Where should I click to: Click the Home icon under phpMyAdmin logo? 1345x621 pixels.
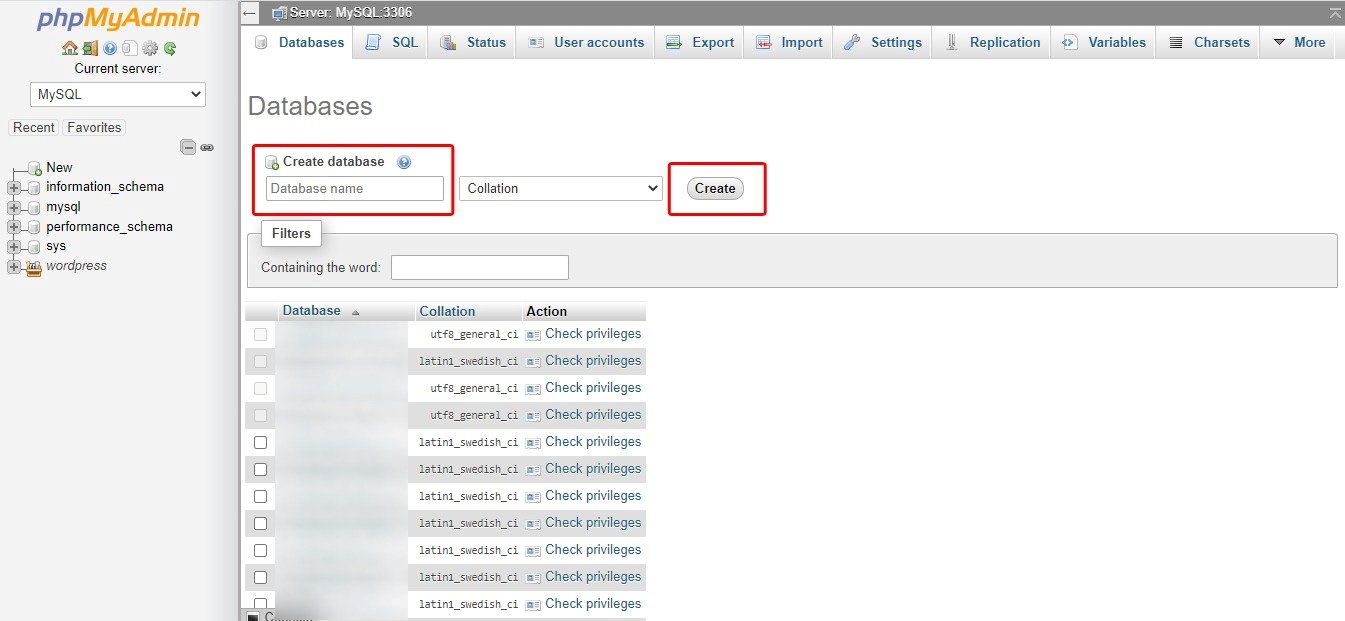(69, 48)
